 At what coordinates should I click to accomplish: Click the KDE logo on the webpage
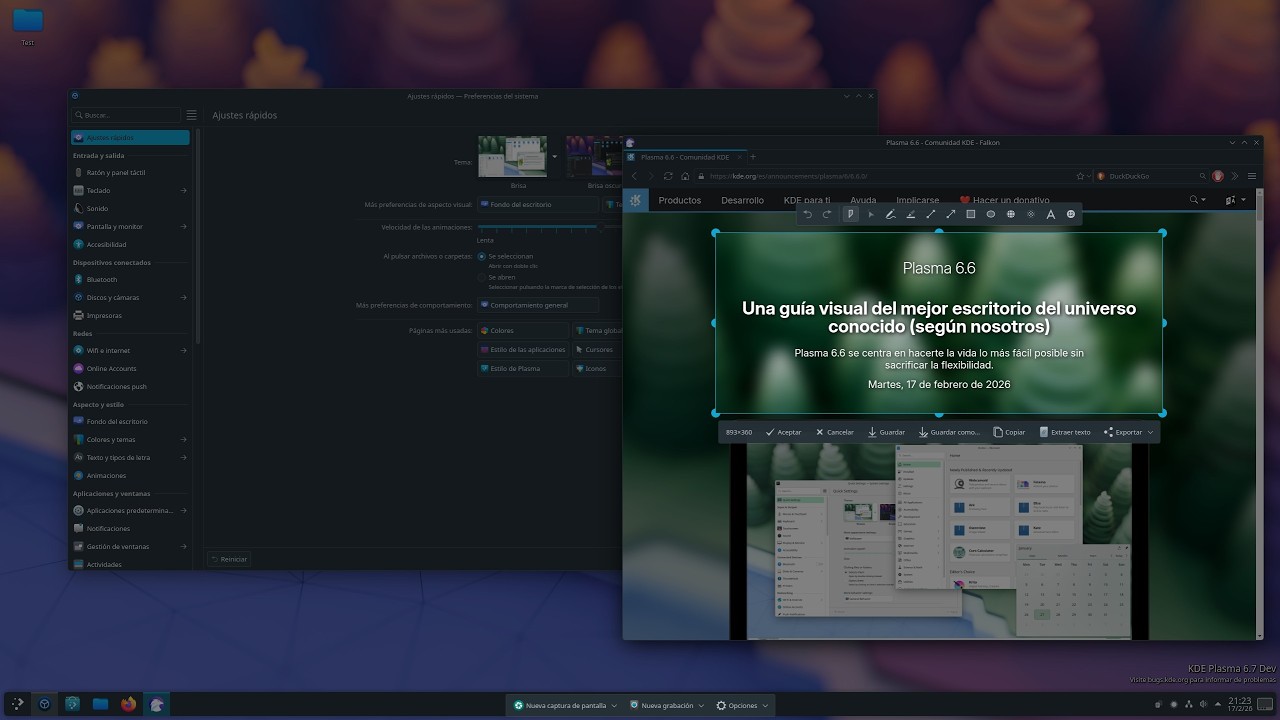coord(636,200)
